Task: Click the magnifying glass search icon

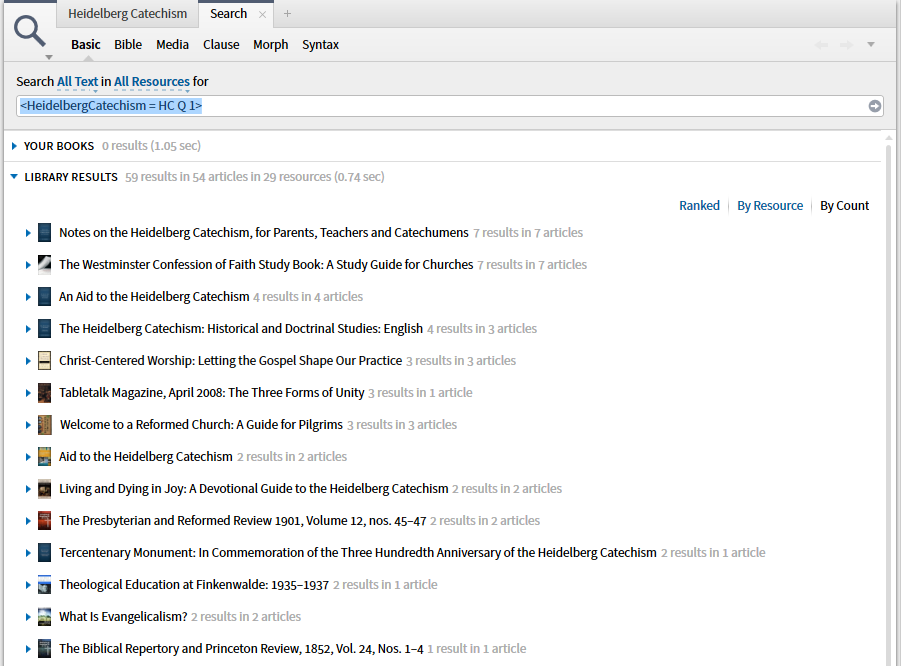Action: (29, 31)
